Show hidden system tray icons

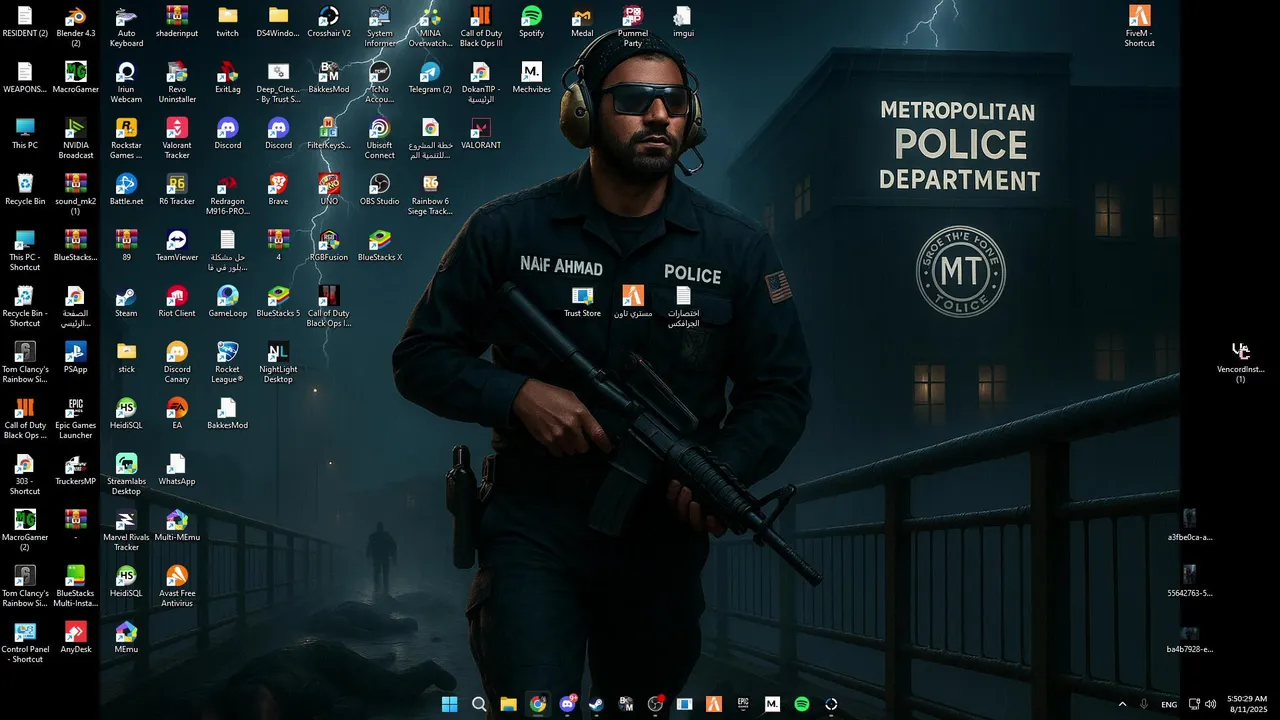[x=1122, y=704]
